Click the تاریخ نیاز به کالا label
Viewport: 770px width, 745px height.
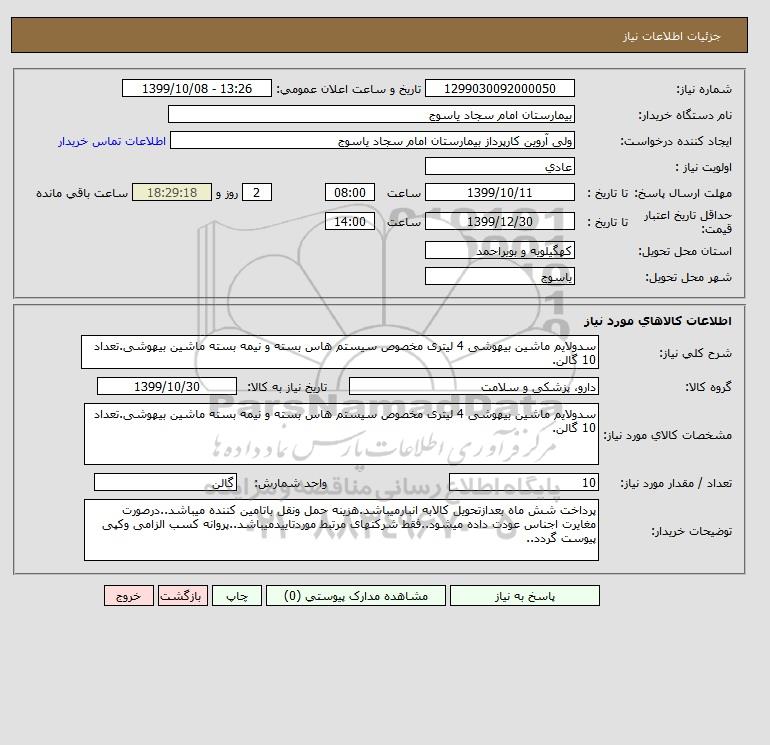pos(287,387)
